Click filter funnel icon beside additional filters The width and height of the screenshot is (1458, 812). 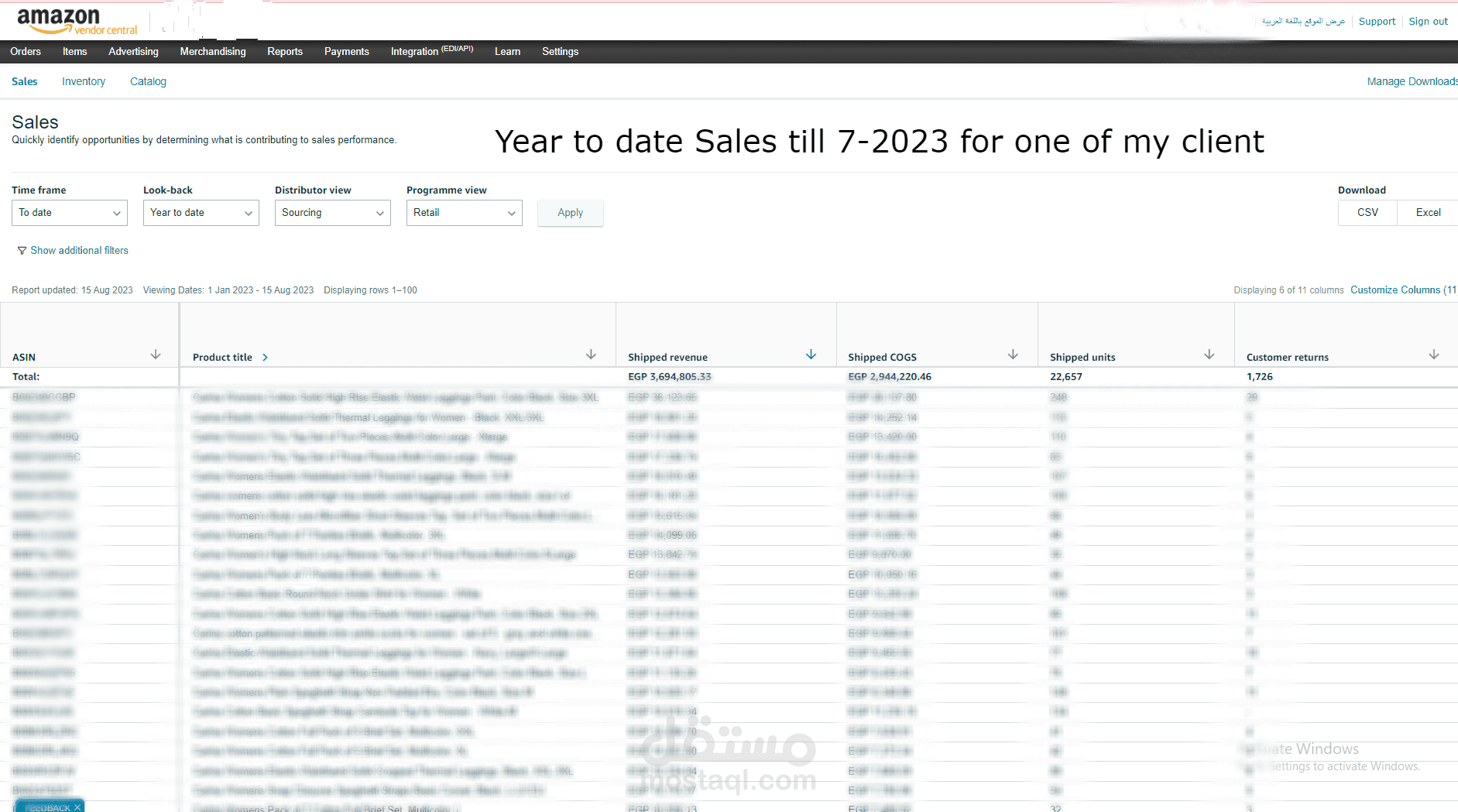click(22, 251)
